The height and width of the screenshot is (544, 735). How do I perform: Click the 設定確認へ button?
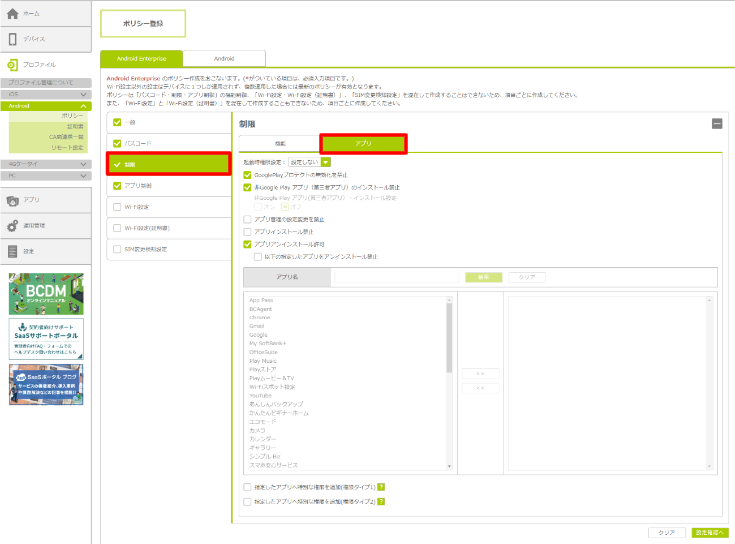pyautogui.click(x=710, y=532)
